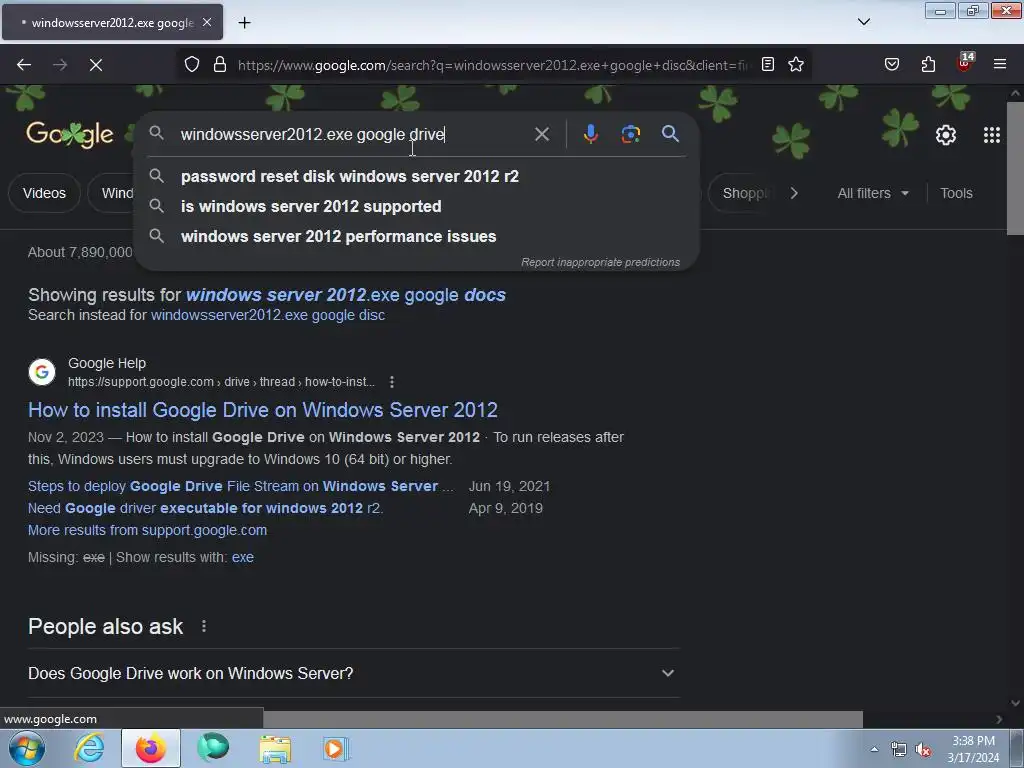Open How to install Google Drive result

pyautogui.click(x=263, y=410)
